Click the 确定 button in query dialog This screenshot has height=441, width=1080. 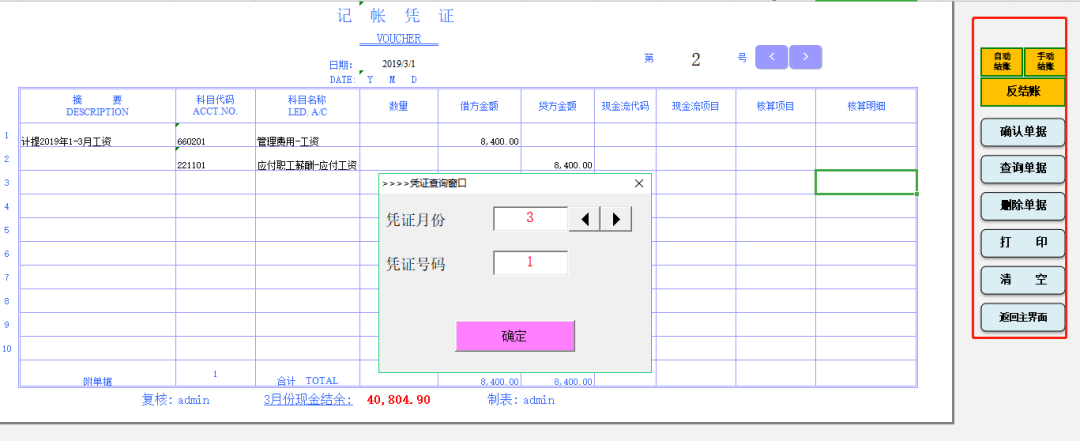515,336
